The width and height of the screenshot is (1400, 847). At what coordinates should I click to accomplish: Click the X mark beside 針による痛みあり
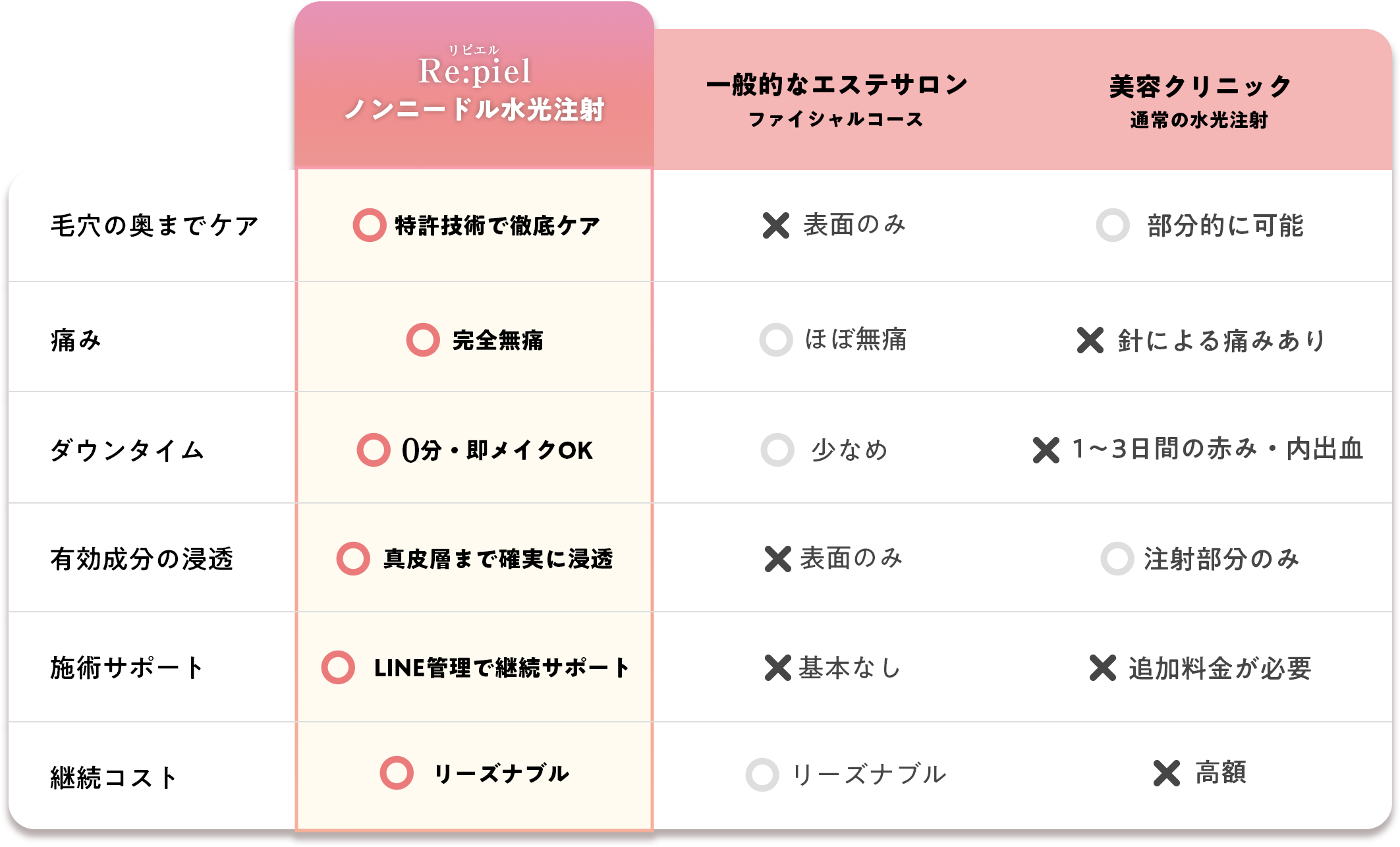(1090, 340)
